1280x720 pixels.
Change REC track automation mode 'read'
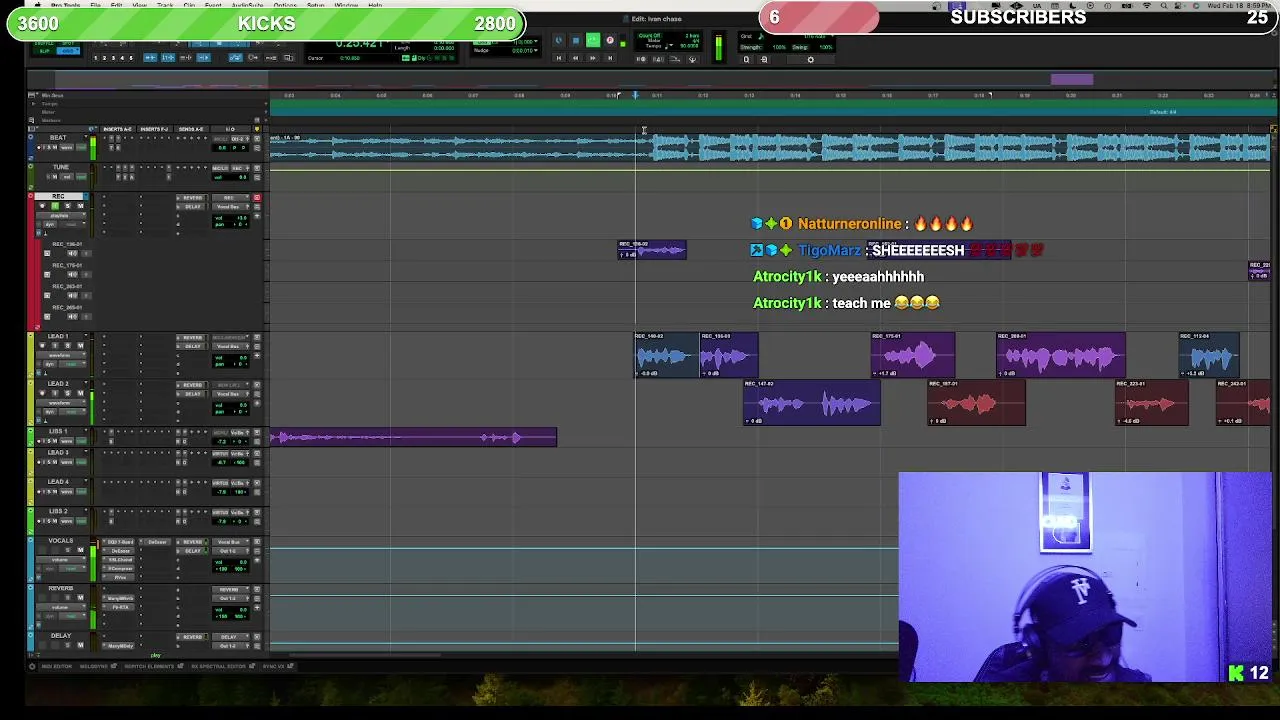[x=72, y=224]
